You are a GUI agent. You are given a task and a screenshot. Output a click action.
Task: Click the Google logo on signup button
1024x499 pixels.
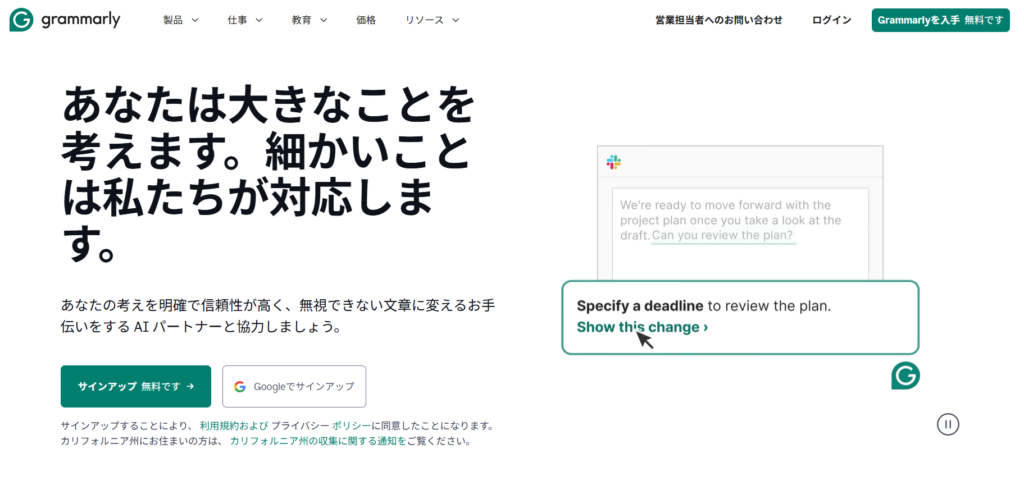point(240,387)
